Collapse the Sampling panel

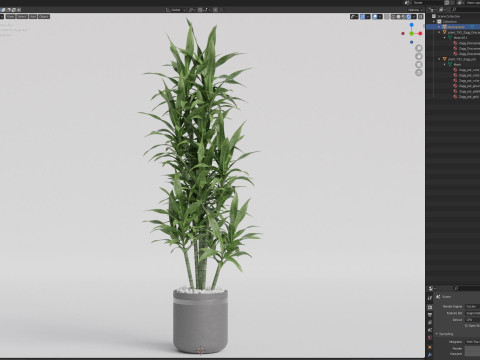[x=436, y=334]
